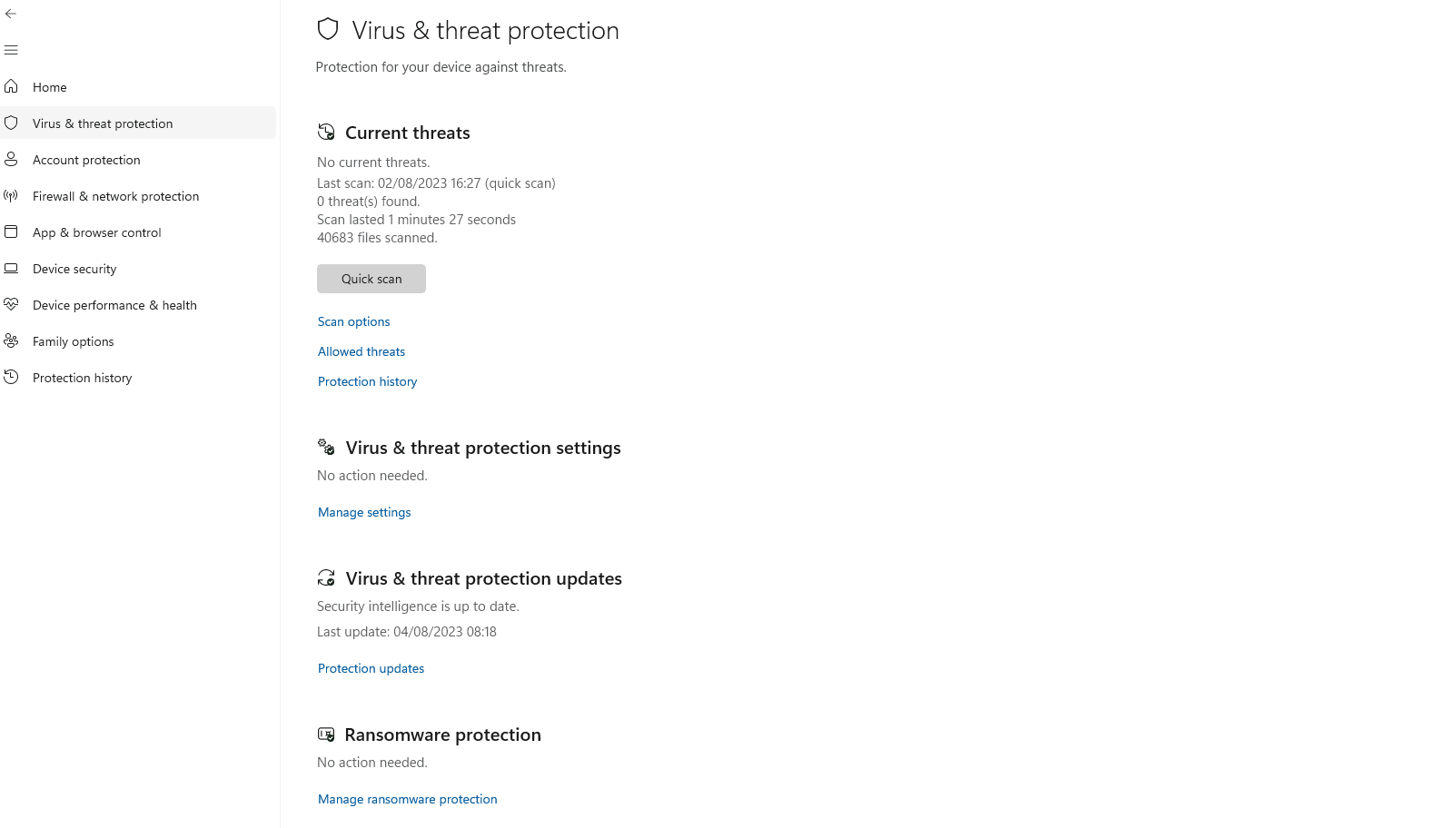The height and width of the screenshot is (828, 1456).
Task: Click the Device performance heart icon
Action: pos(11,304)
